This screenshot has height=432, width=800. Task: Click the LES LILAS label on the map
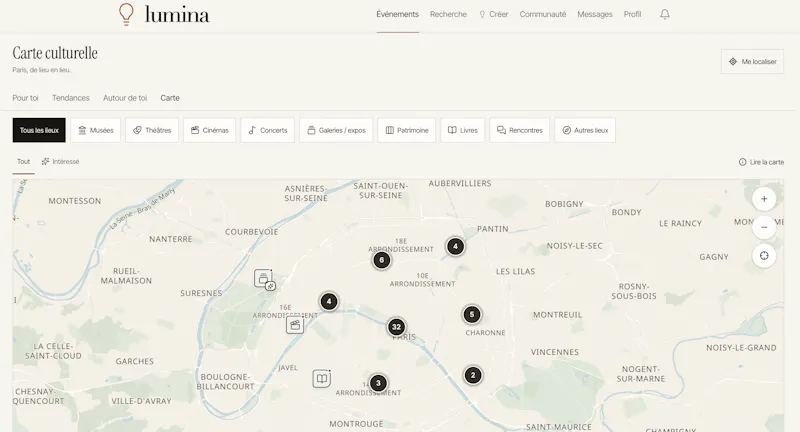pos(515,271)
